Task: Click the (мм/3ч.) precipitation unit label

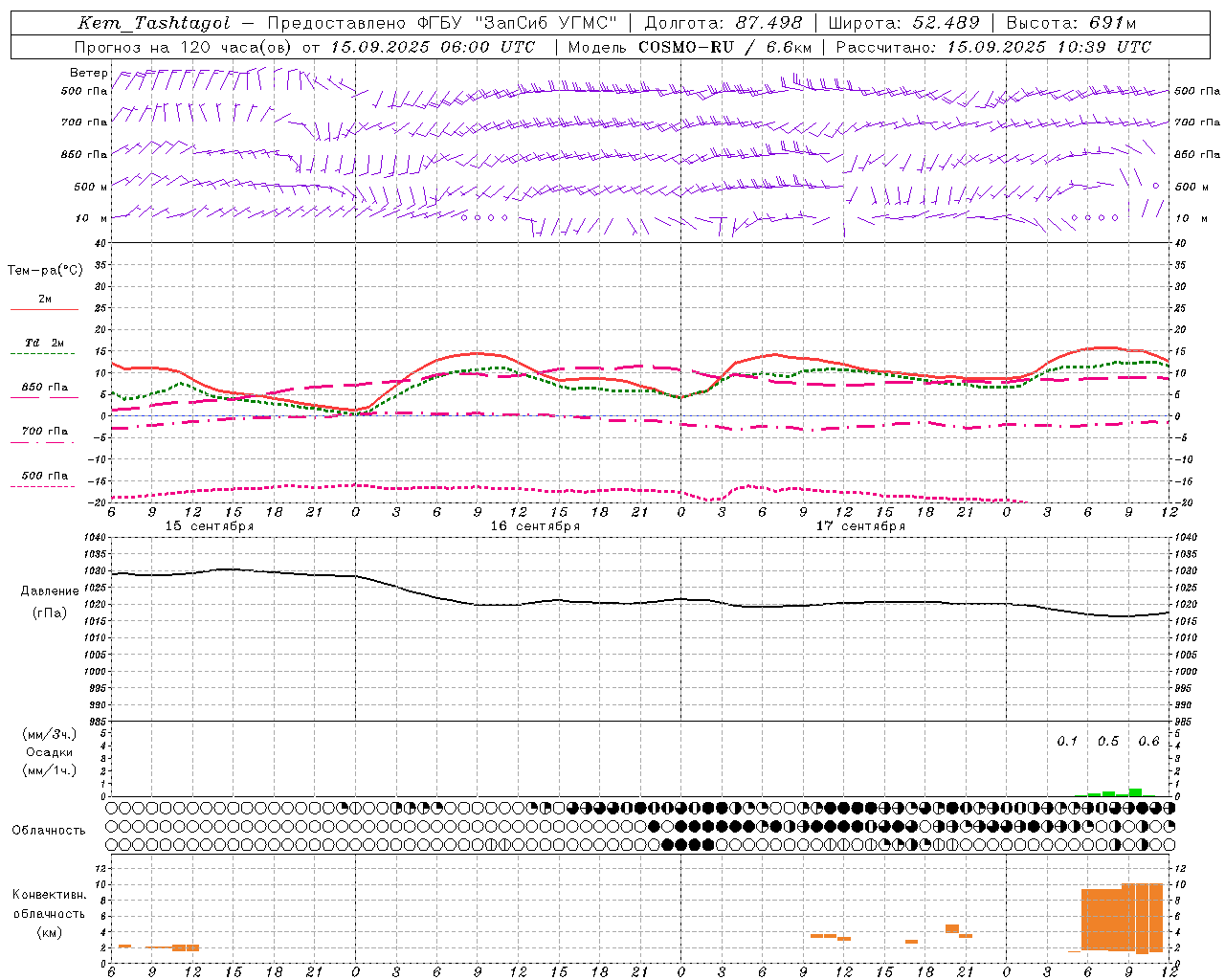Action: pos(50,734)
